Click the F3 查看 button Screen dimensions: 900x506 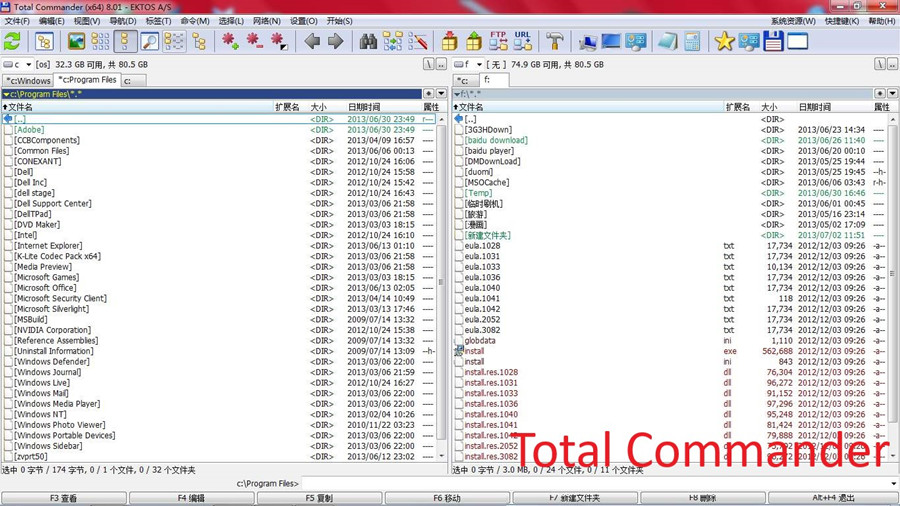pyautogui.click(x=64, y=498)
